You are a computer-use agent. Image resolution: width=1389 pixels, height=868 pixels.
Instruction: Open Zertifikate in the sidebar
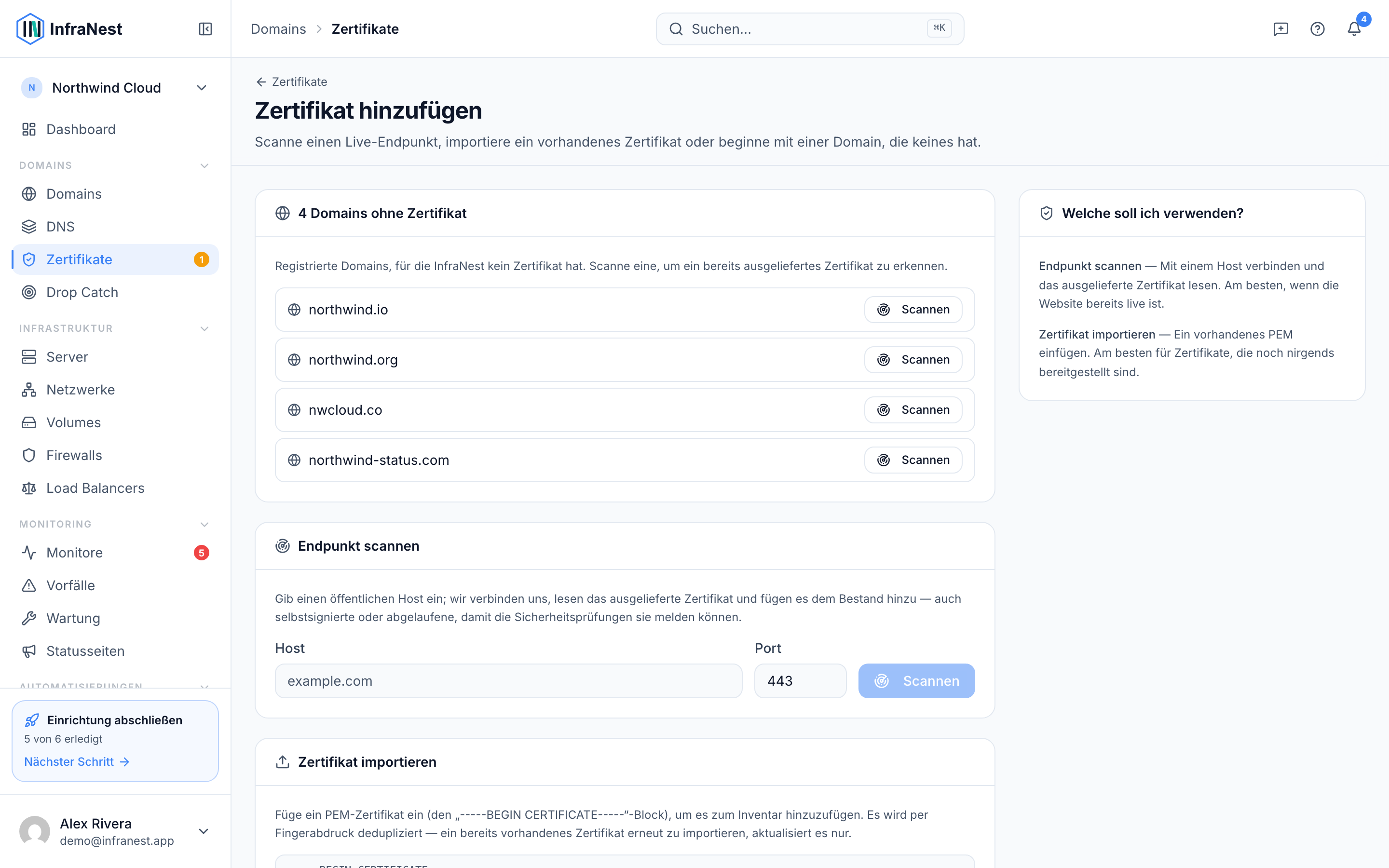click(x=115, y=259)
